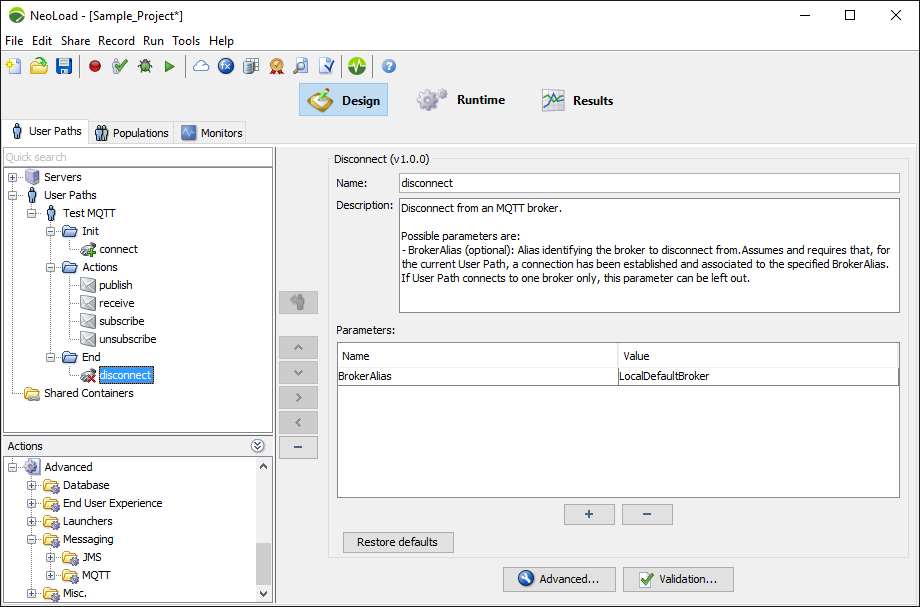920x607 pixels.
Task: Open the cloud toolbar icon
Action: point(201,66)
